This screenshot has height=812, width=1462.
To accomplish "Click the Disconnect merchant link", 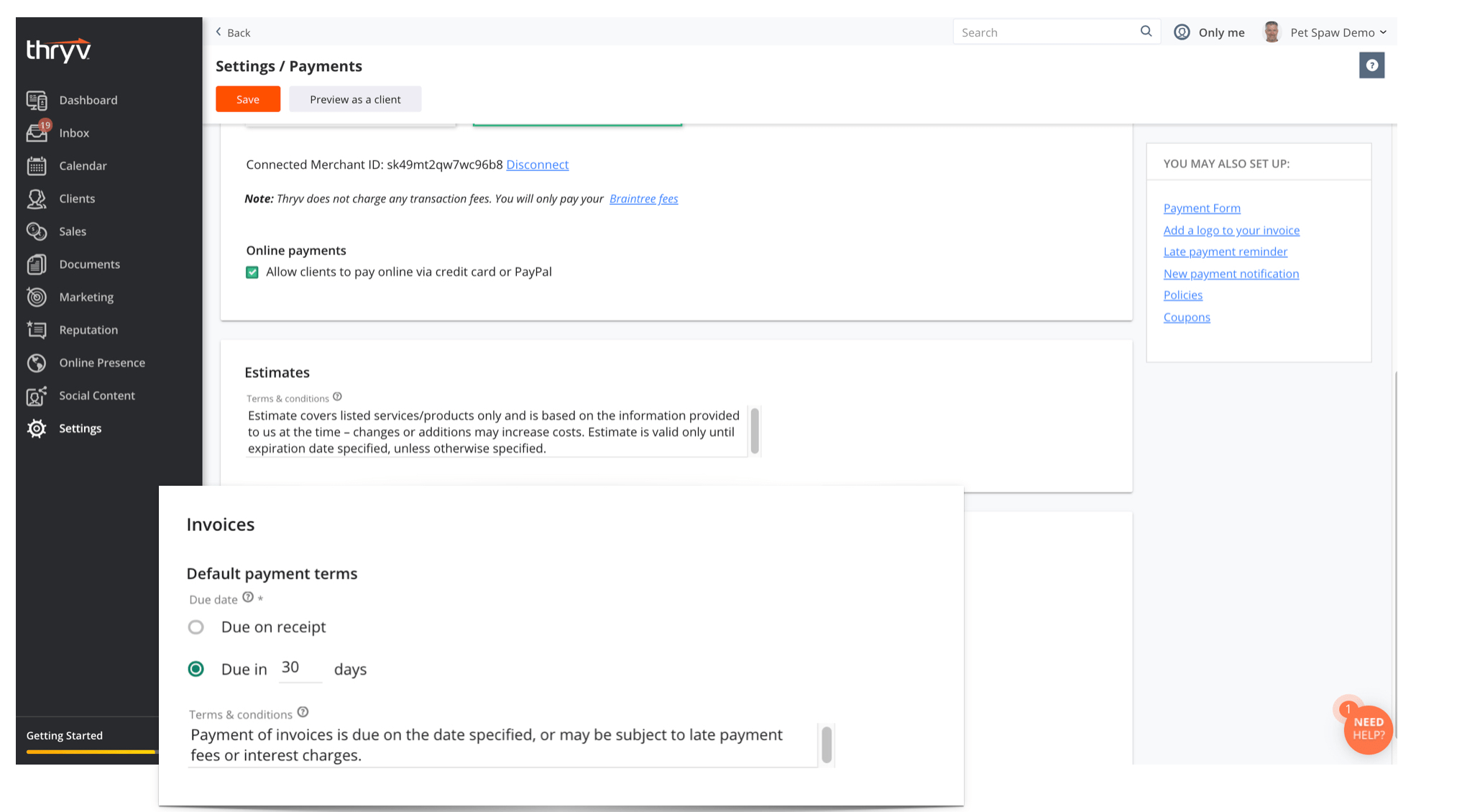I will 537,165.
